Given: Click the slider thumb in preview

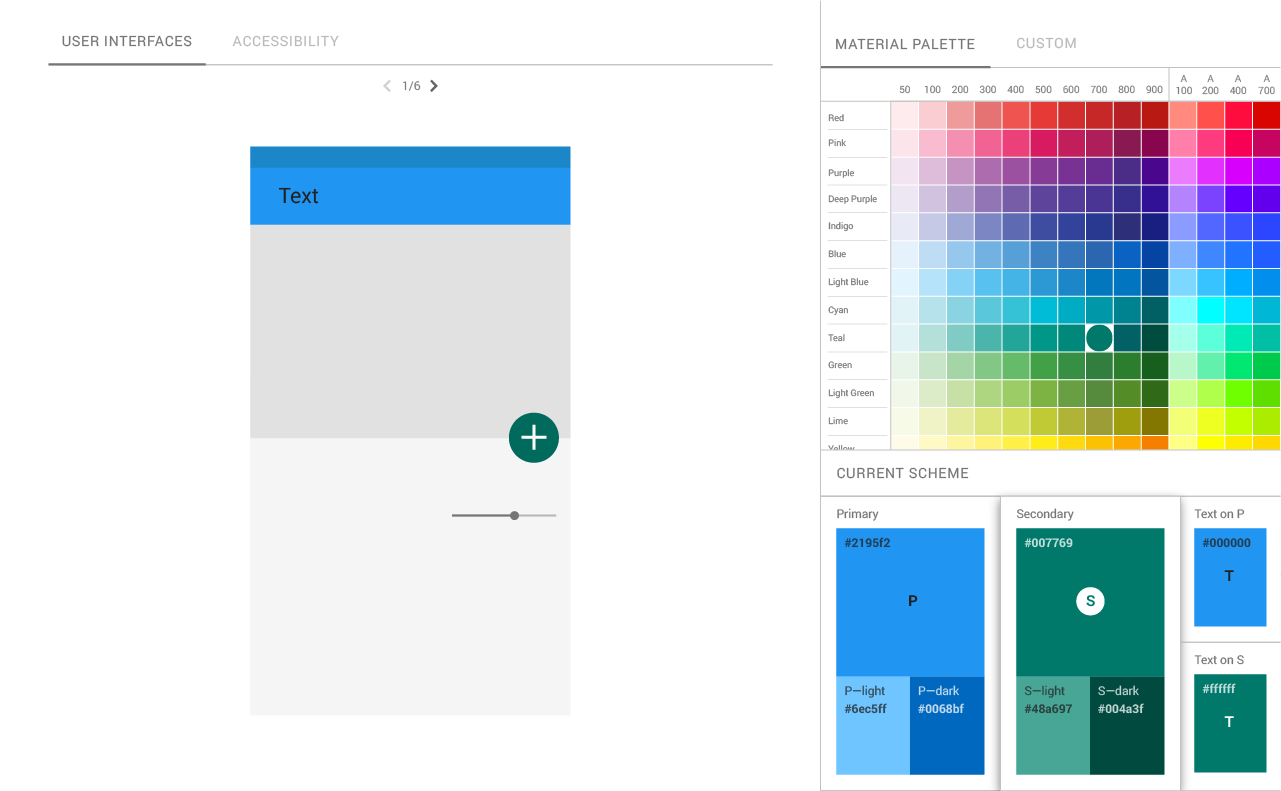Looking at the screenshot, I should tap(514, 516).
